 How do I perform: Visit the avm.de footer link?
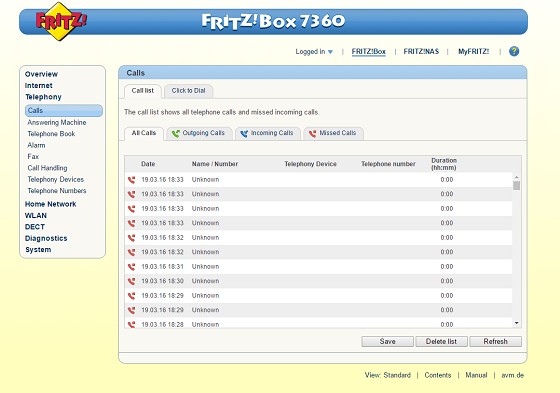pyautogui.click(x=512, y=375)
